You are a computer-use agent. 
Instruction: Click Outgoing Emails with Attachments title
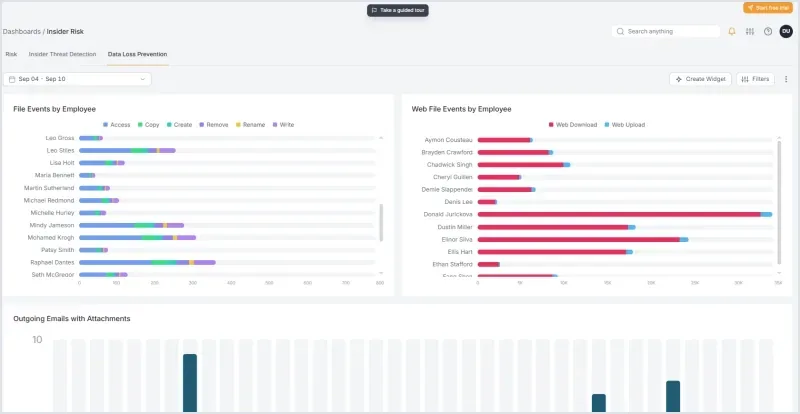[x=72, y=319]
